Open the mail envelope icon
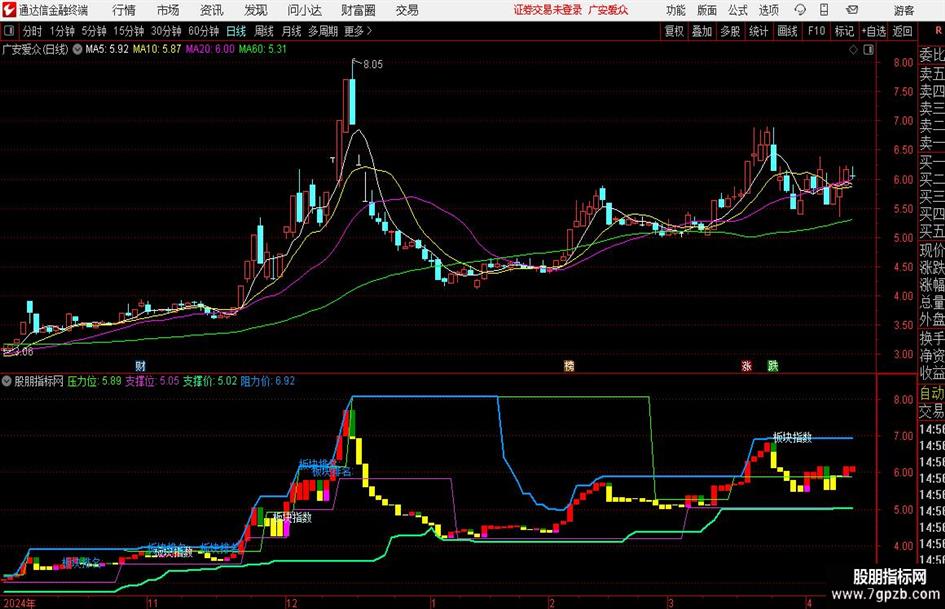The image size is (945, 609). tap(852, 10)
